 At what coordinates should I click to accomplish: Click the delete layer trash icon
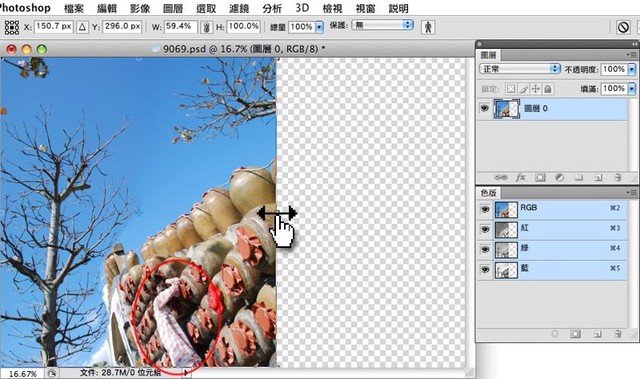tap(618, 177)
